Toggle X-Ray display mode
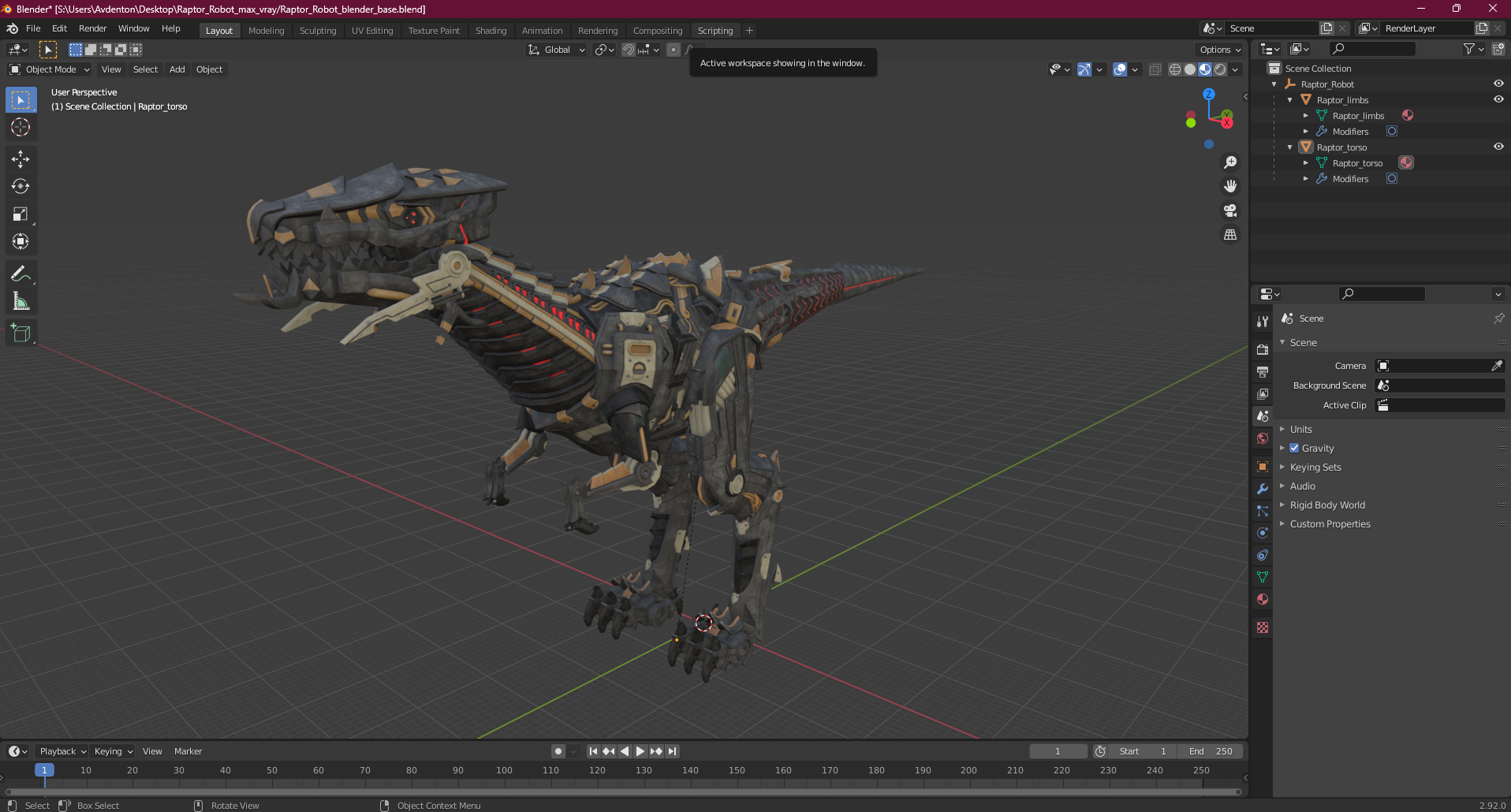This screenshot has height=812, width=1511. click(1155, 69)
